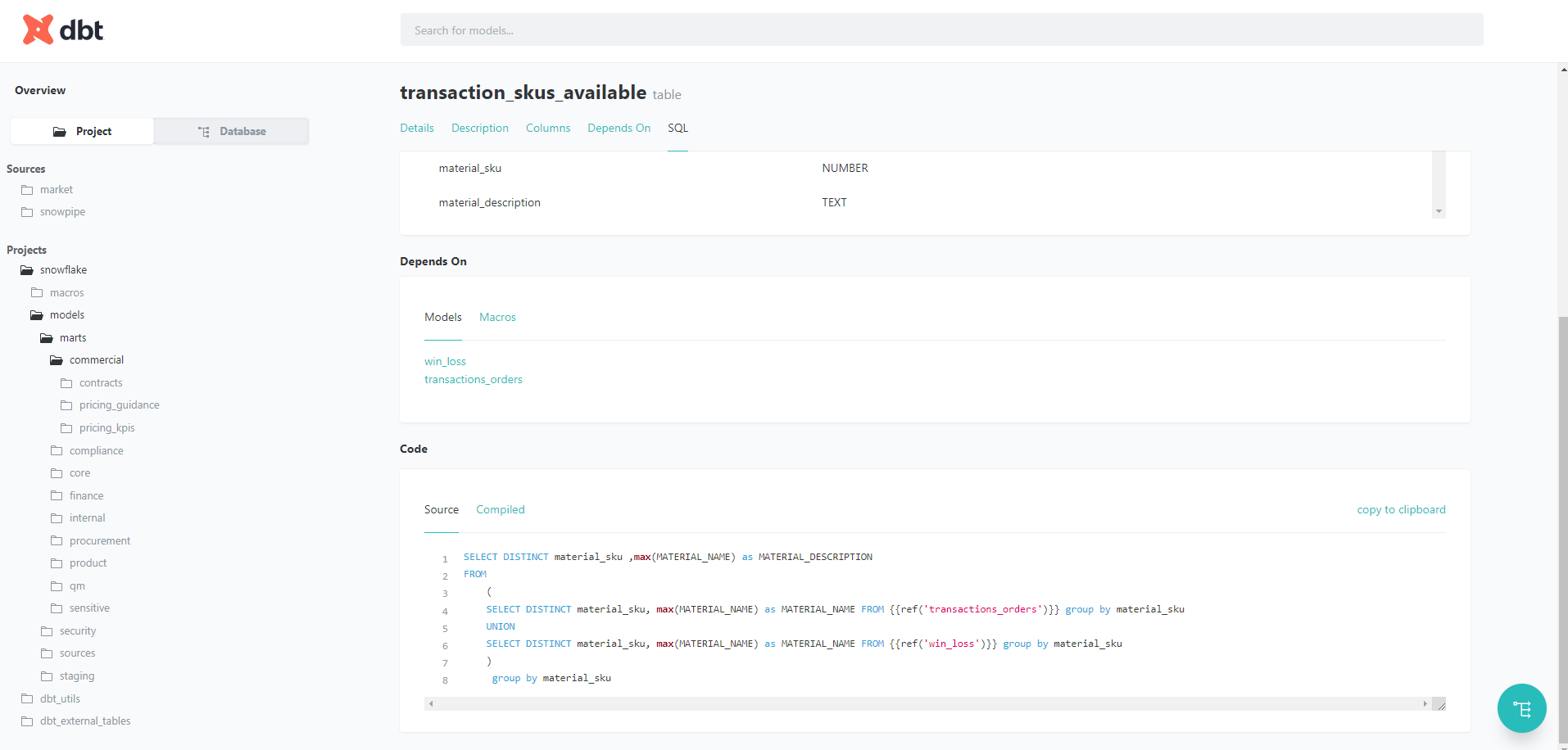The image size is (1568, 750).
Task: Click the dbt_utils project folder icon
Action: click(27, 699)
